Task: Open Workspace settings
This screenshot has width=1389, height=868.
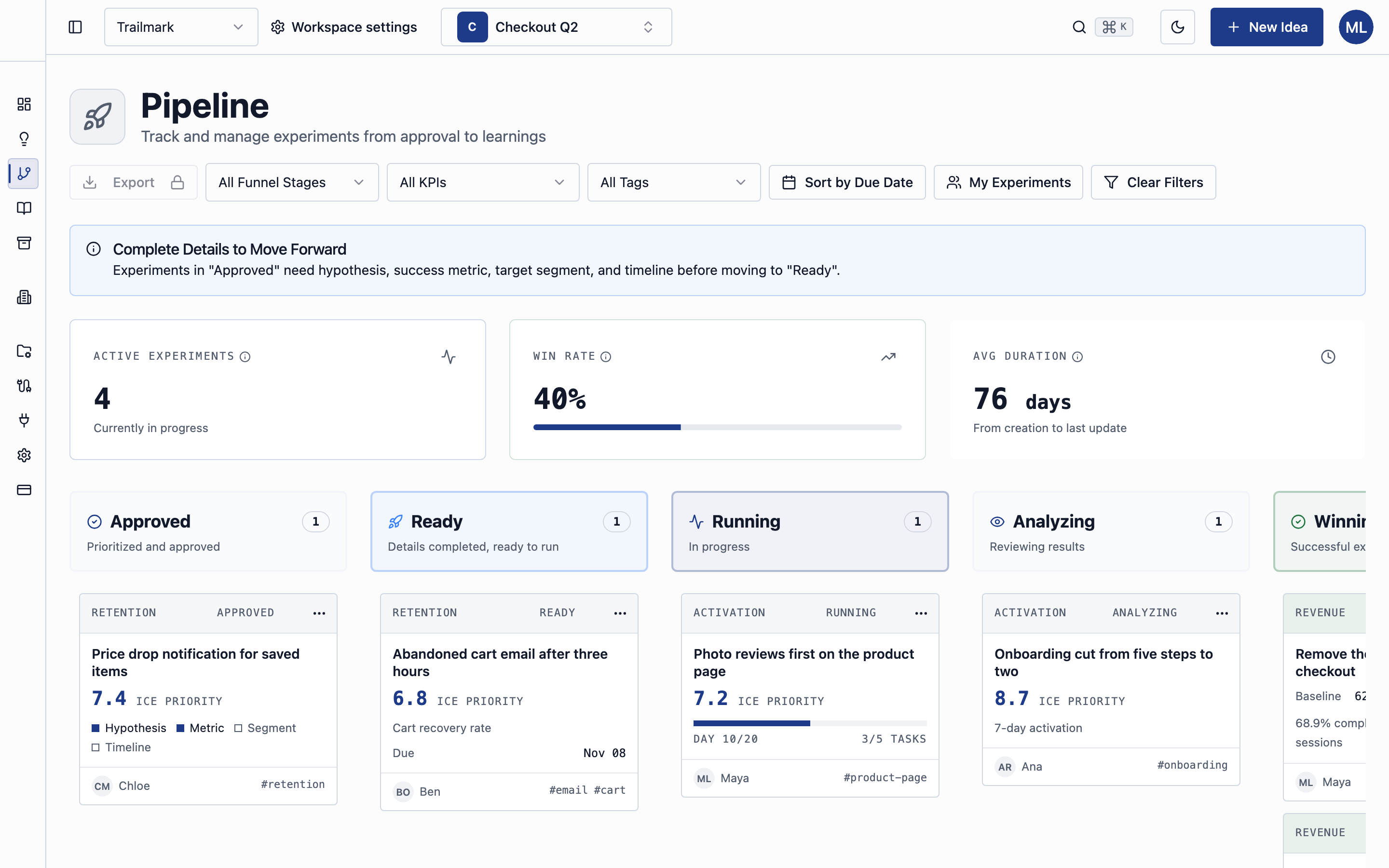Action: pyautogui.click(x=344, y=27)
